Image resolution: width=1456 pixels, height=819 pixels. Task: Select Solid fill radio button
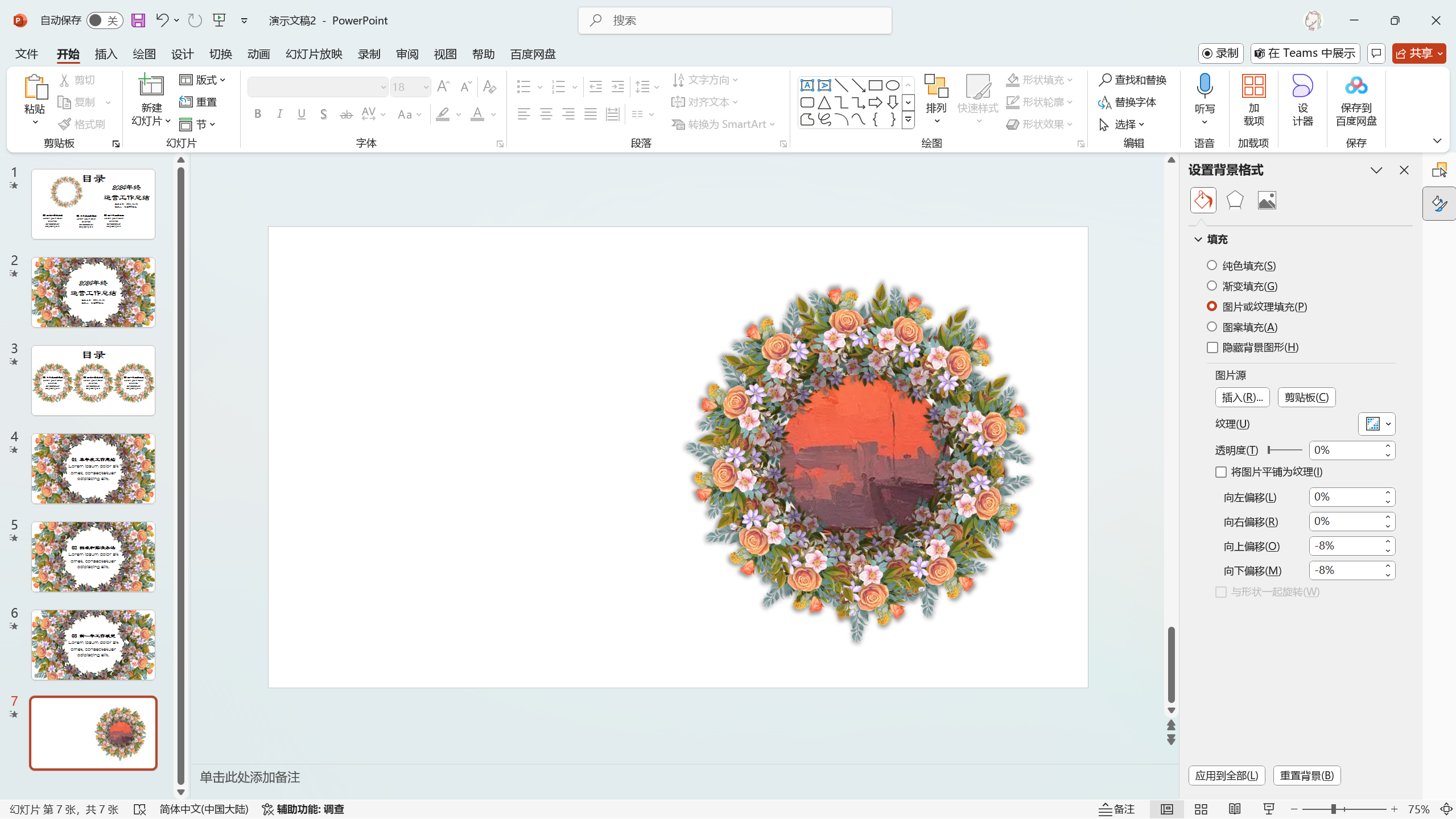coord(1212,265)
